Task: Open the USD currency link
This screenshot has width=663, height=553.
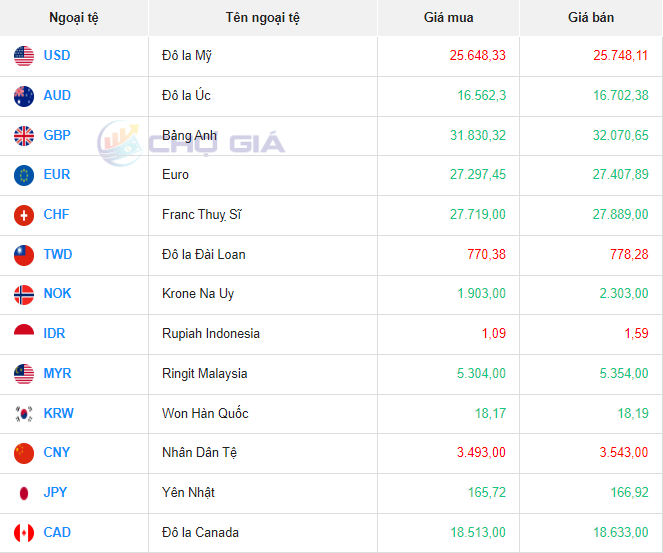Action: click(57, 56)
